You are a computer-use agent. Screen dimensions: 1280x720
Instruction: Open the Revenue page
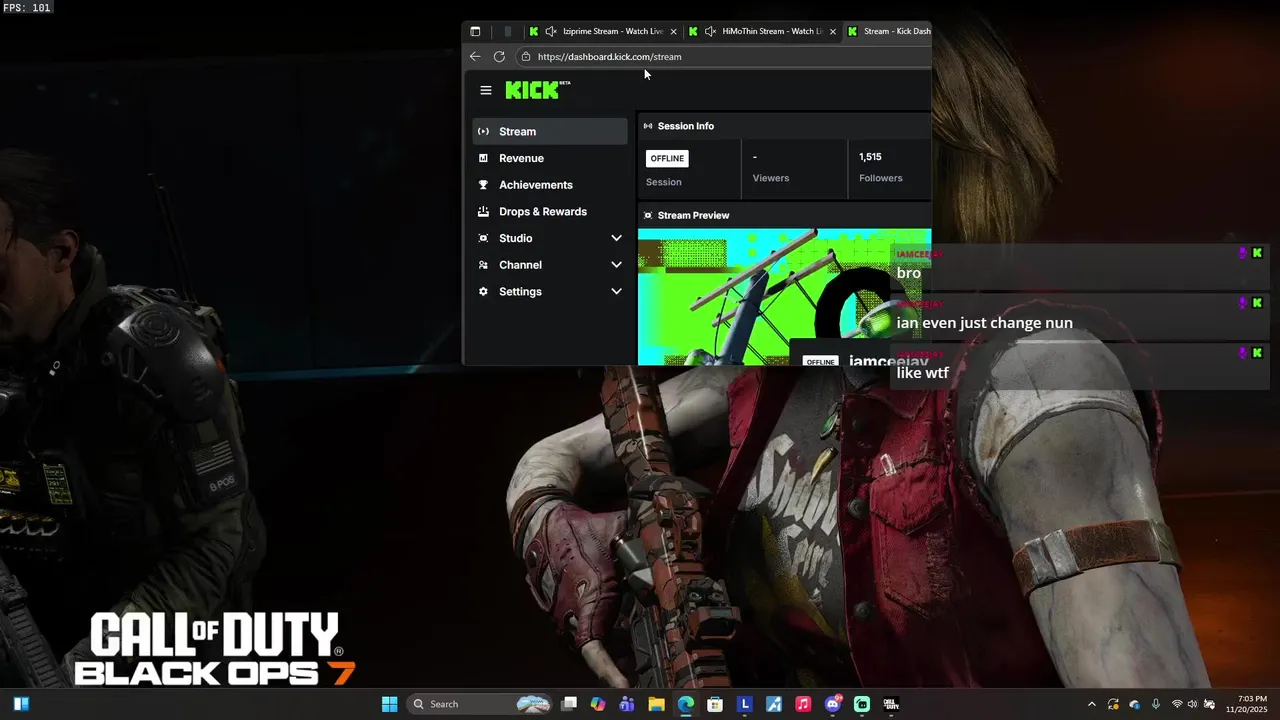(550, 158)
